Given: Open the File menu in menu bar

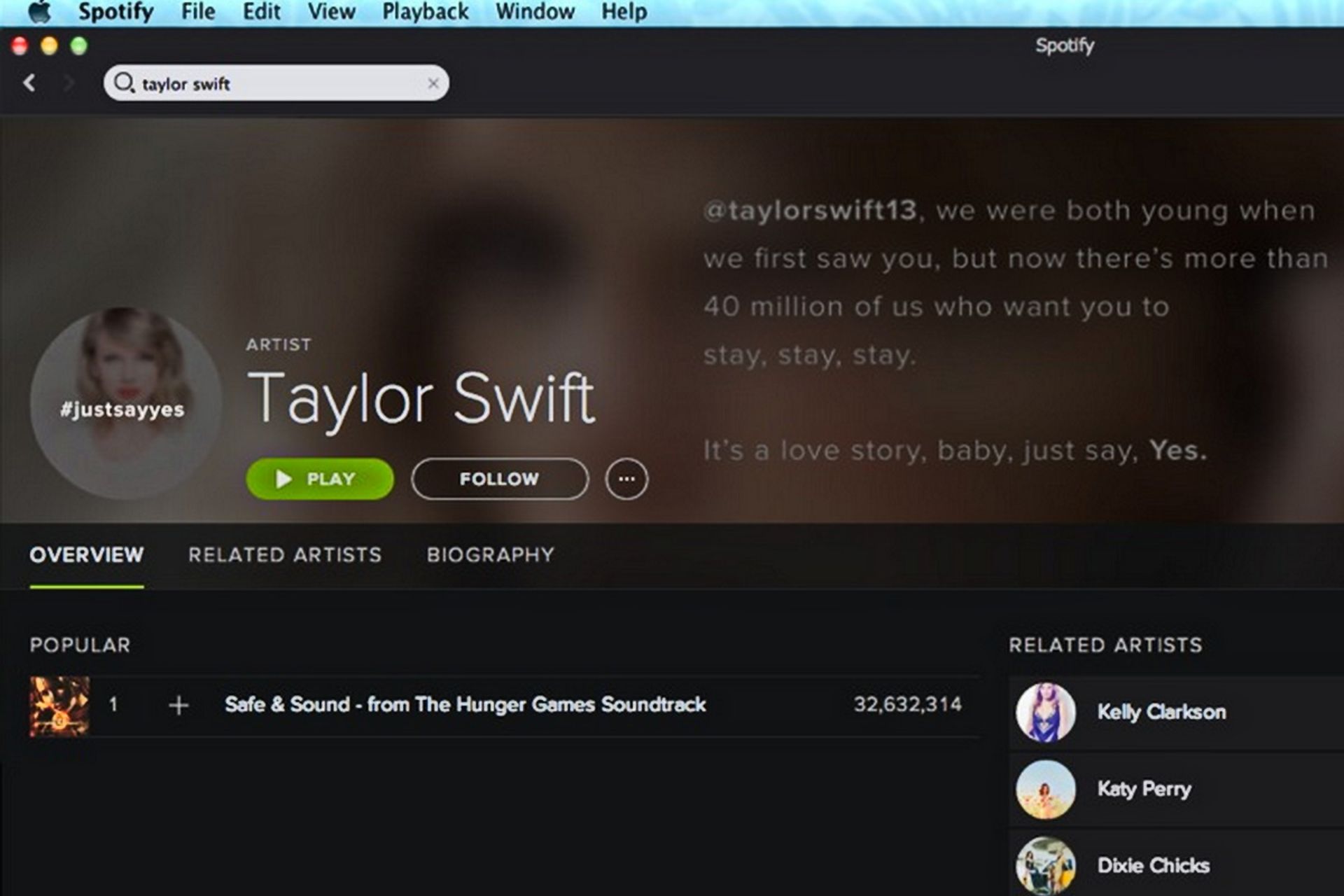Looking at the screenshot, I should [198, 12].
